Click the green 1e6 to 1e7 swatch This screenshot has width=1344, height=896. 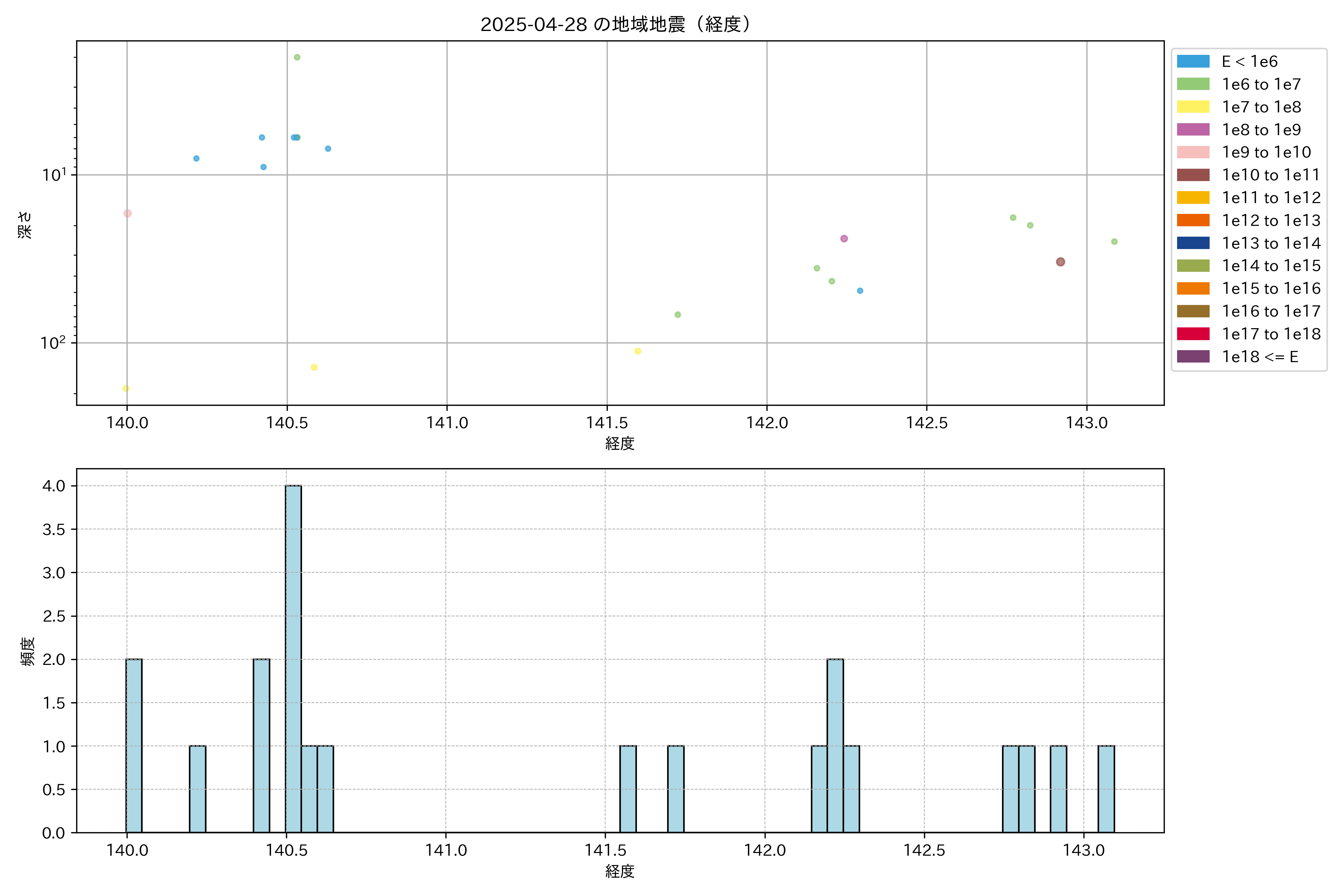pyautogui.click(x=1192, y=85)
